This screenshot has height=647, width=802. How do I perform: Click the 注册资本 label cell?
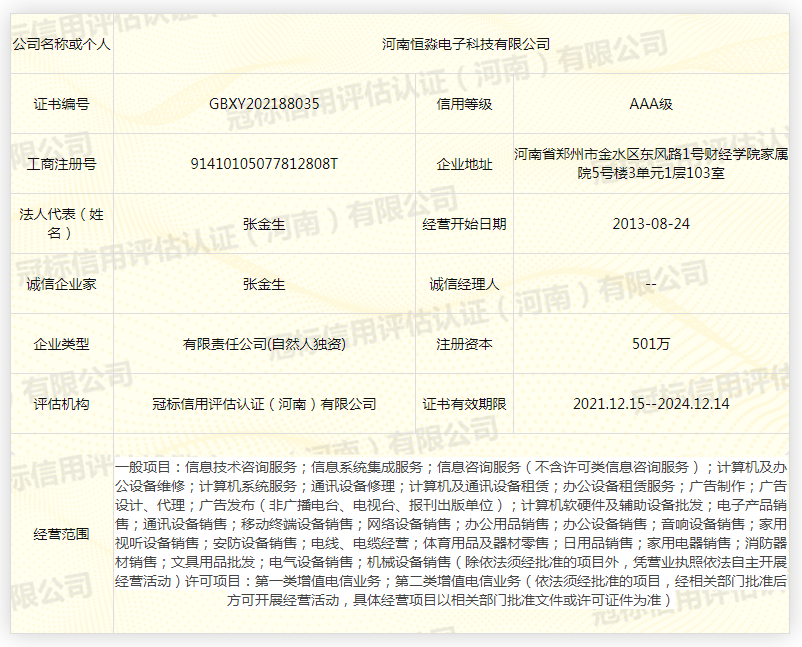pos(464,344)
